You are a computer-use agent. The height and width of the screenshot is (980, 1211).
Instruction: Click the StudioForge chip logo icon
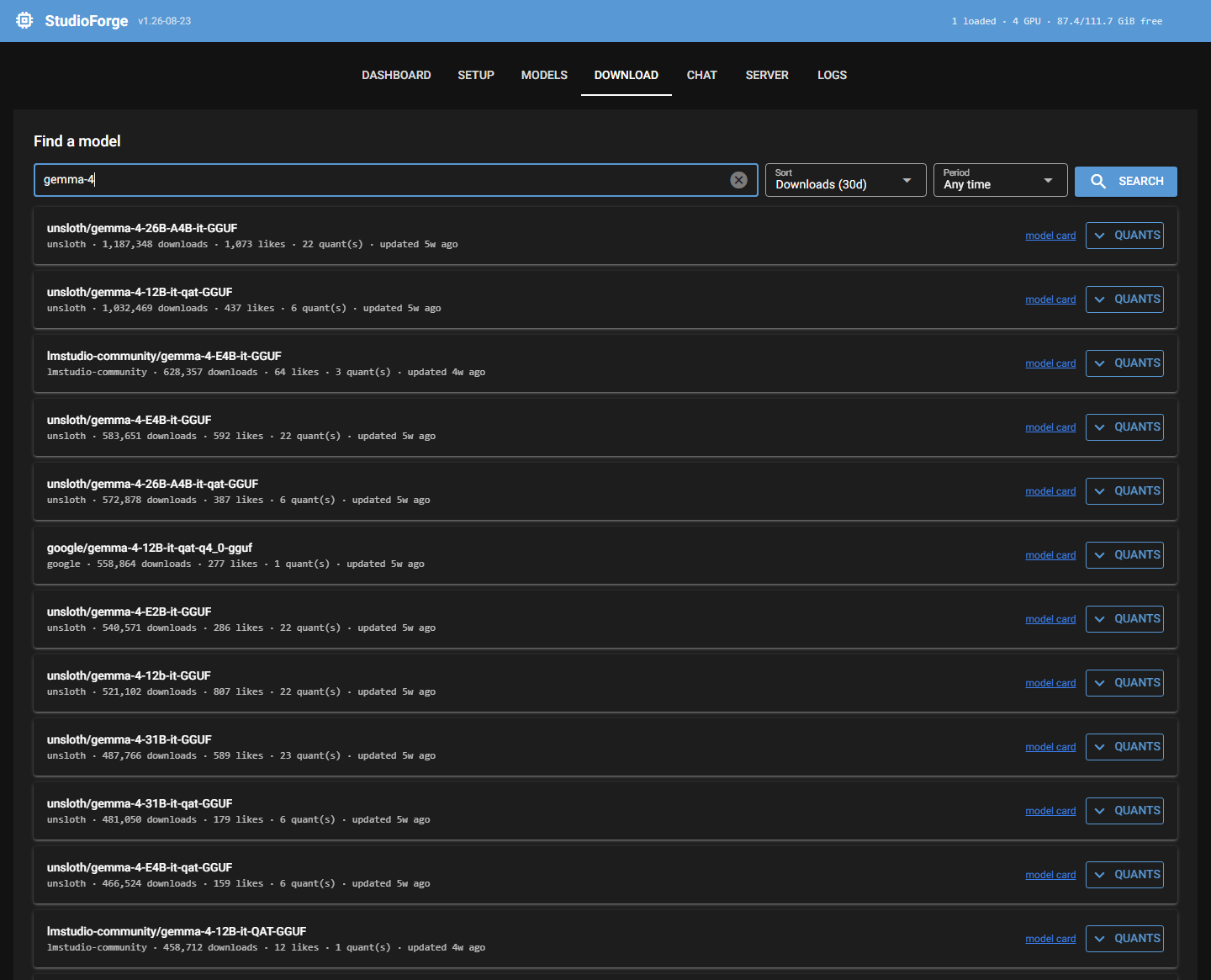(x=24, y=21)
